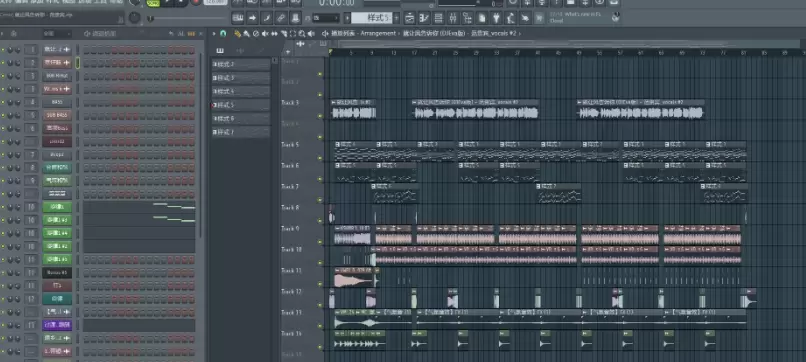Image resolution: width=806 pixels, height=362 pixels.
Task: Click the plugin plug icon in toolbar
Action: (x=496, y=18)
